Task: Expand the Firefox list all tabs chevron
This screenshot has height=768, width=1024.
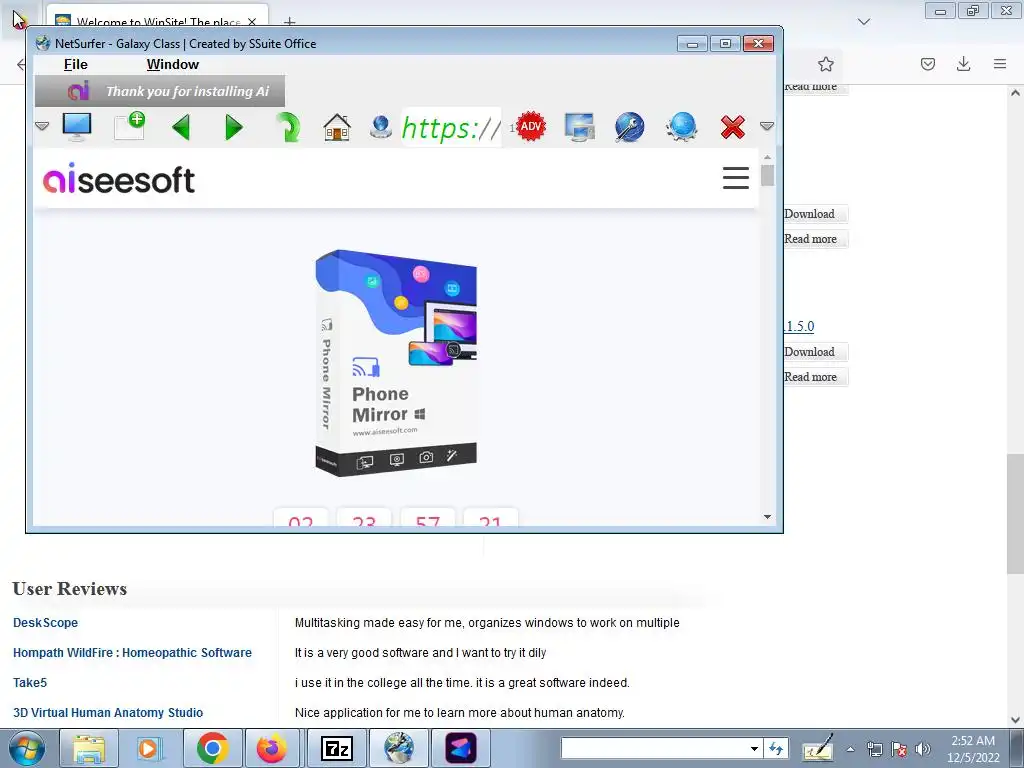Action: tap(864, 22)
